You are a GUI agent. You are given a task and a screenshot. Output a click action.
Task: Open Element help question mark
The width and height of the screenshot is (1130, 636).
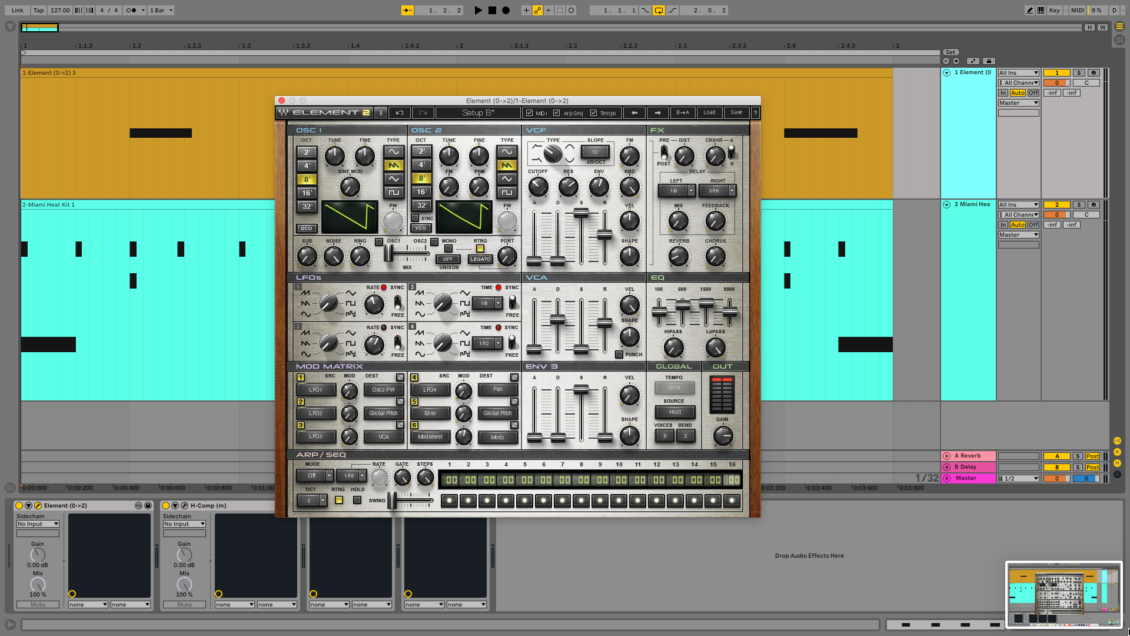(755, 112)
